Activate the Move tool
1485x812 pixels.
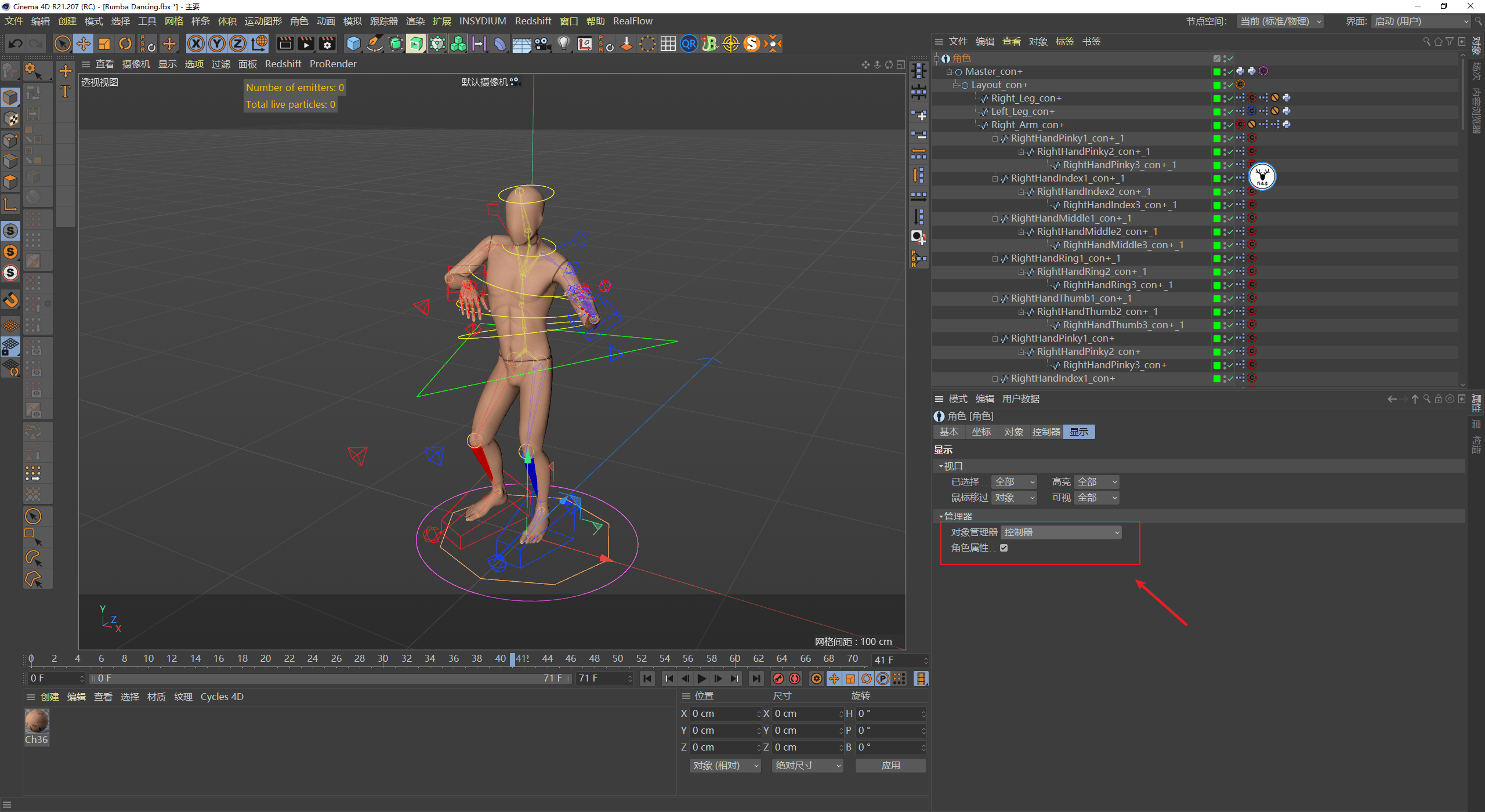tap(83, 43)
